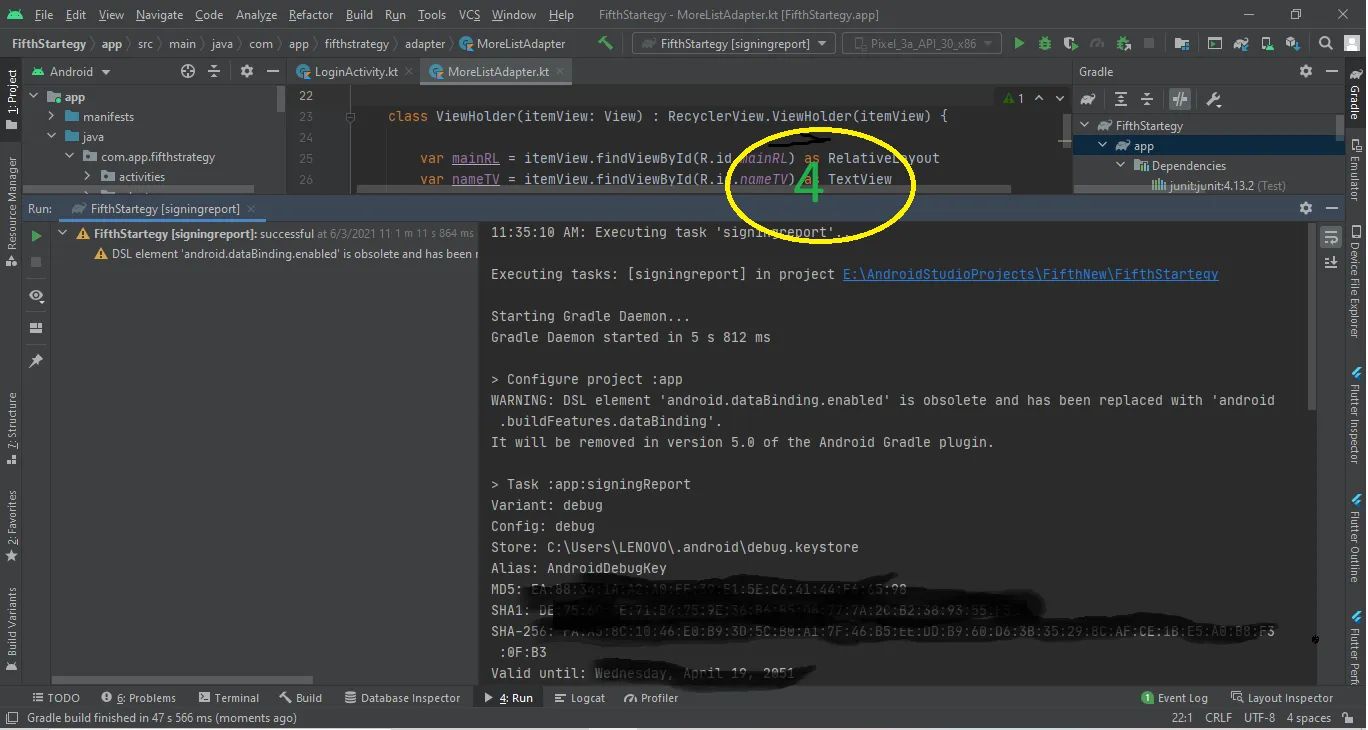Toggle the Run panel eye view filter
Screen dimensions: 1368x730
pos(36,296)
